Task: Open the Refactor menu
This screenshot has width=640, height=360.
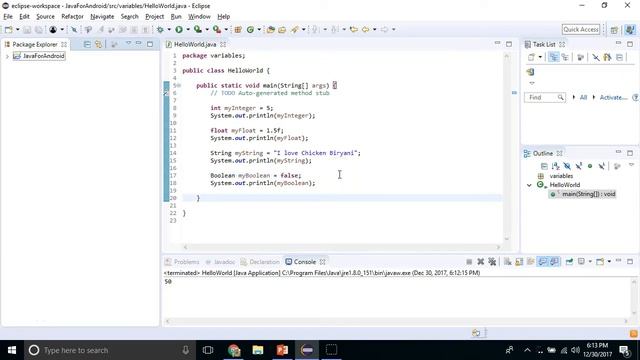Action: click(x=72, y=16)
